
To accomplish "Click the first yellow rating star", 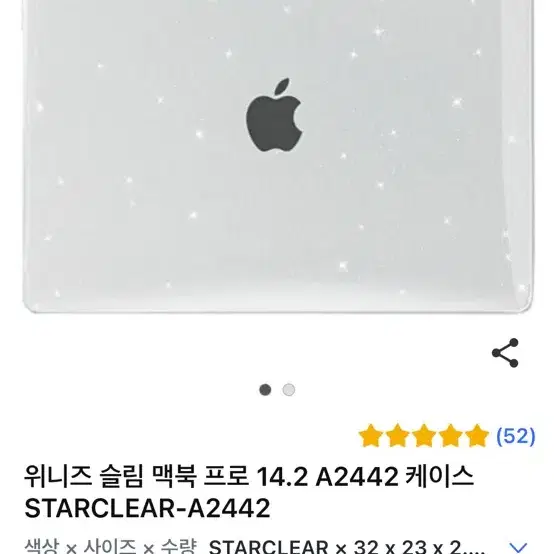I will point(371,435).
